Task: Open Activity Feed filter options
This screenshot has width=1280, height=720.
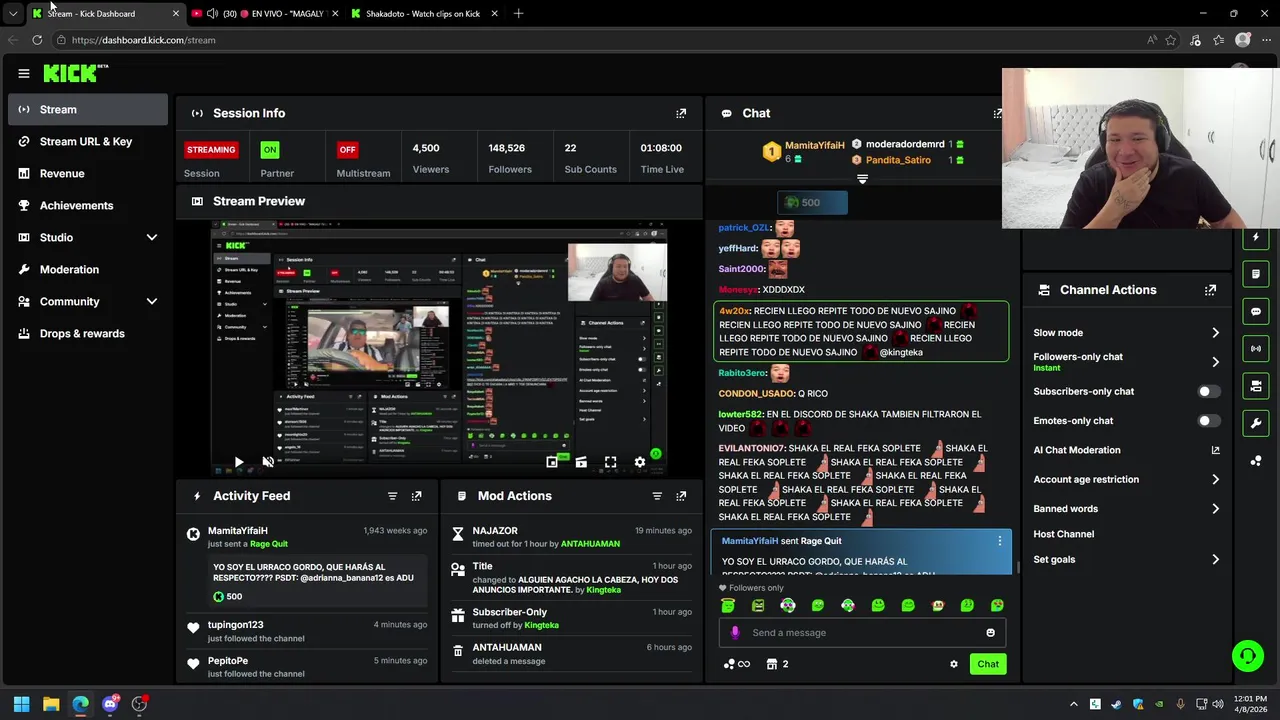Action: tap(392, 496)
